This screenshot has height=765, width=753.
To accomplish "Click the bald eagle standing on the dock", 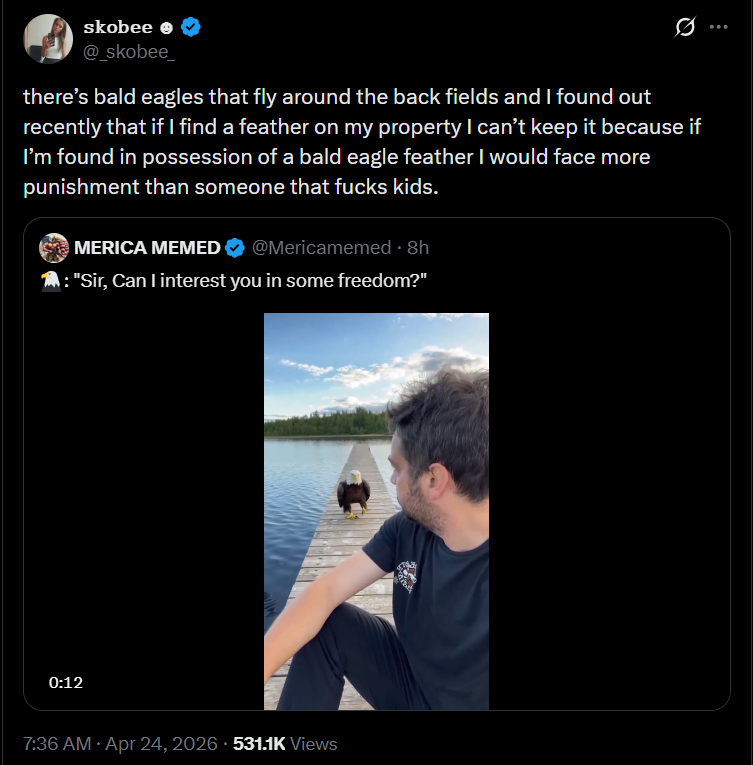I will tap(353, 492).
